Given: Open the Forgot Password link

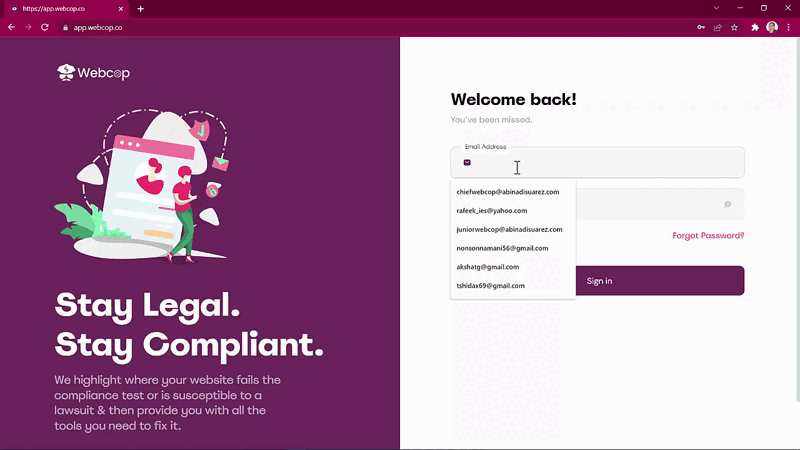Looking at the screenshot, I should [708, 236].
